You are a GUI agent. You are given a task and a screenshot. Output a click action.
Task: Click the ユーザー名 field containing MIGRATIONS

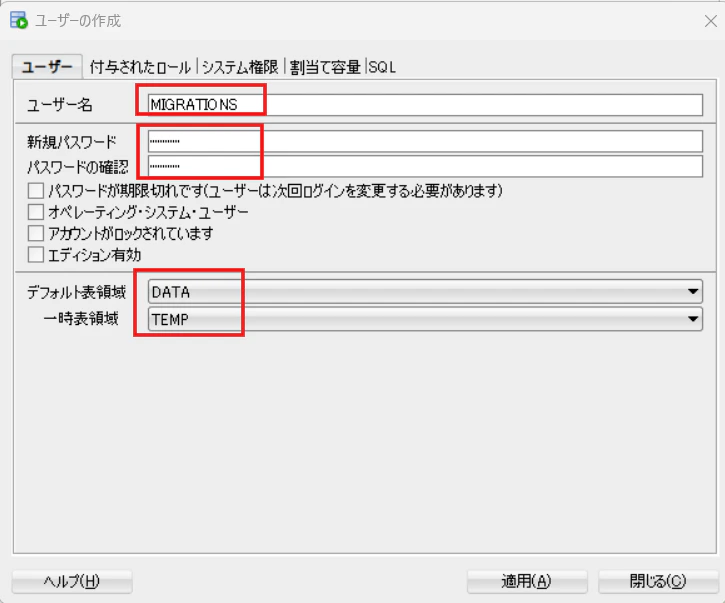point(425,105)
